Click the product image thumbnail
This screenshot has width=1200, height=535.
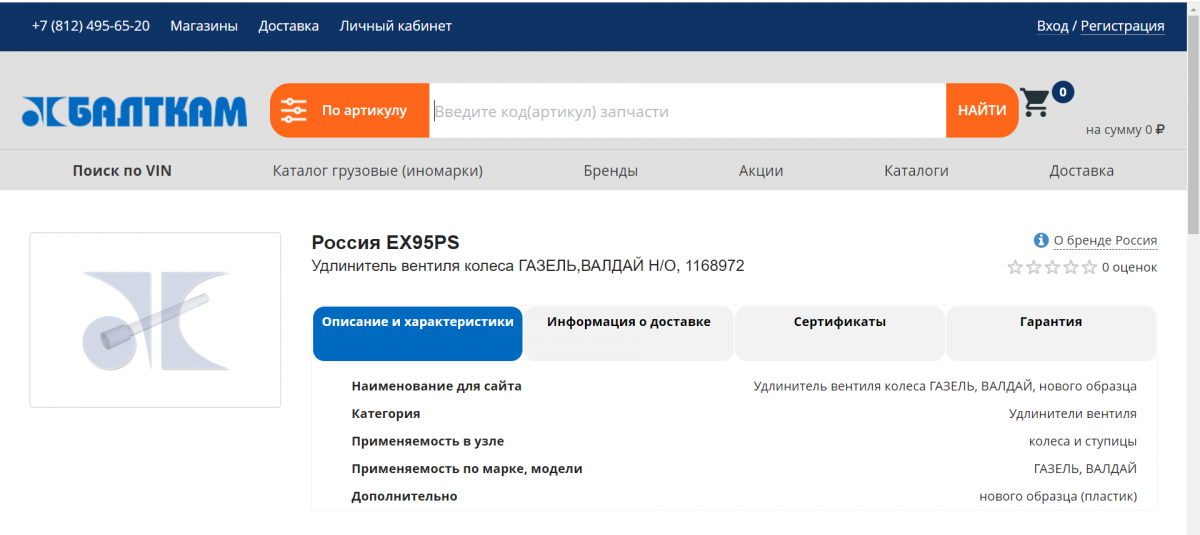click(155, 320)
